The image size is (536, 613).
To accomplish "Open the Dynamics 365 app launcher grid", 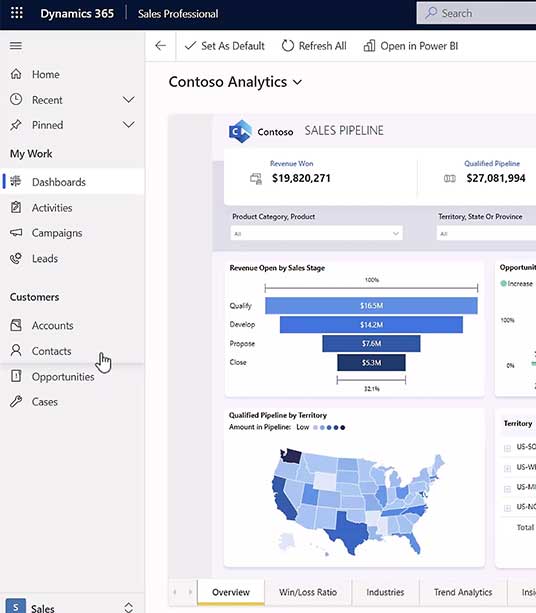I will point(16,13).
